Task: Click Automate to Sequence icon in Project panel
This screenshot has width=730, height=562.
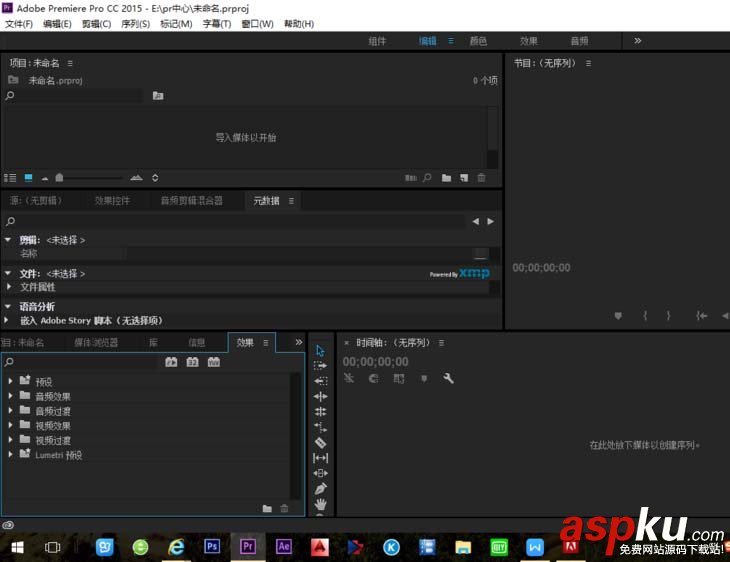Action: 411,178
